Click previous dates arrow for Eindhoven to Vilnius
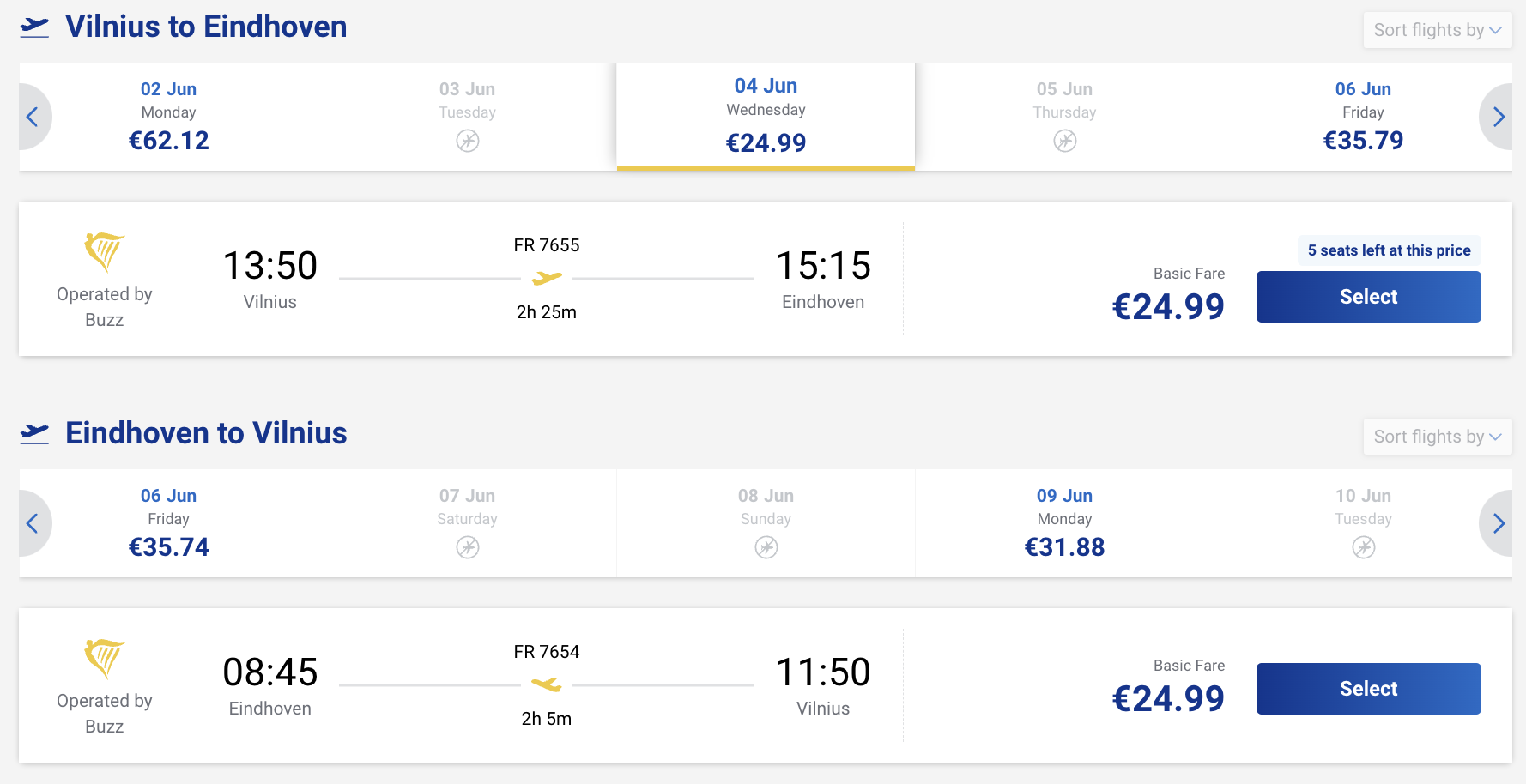 coord(33,523)
